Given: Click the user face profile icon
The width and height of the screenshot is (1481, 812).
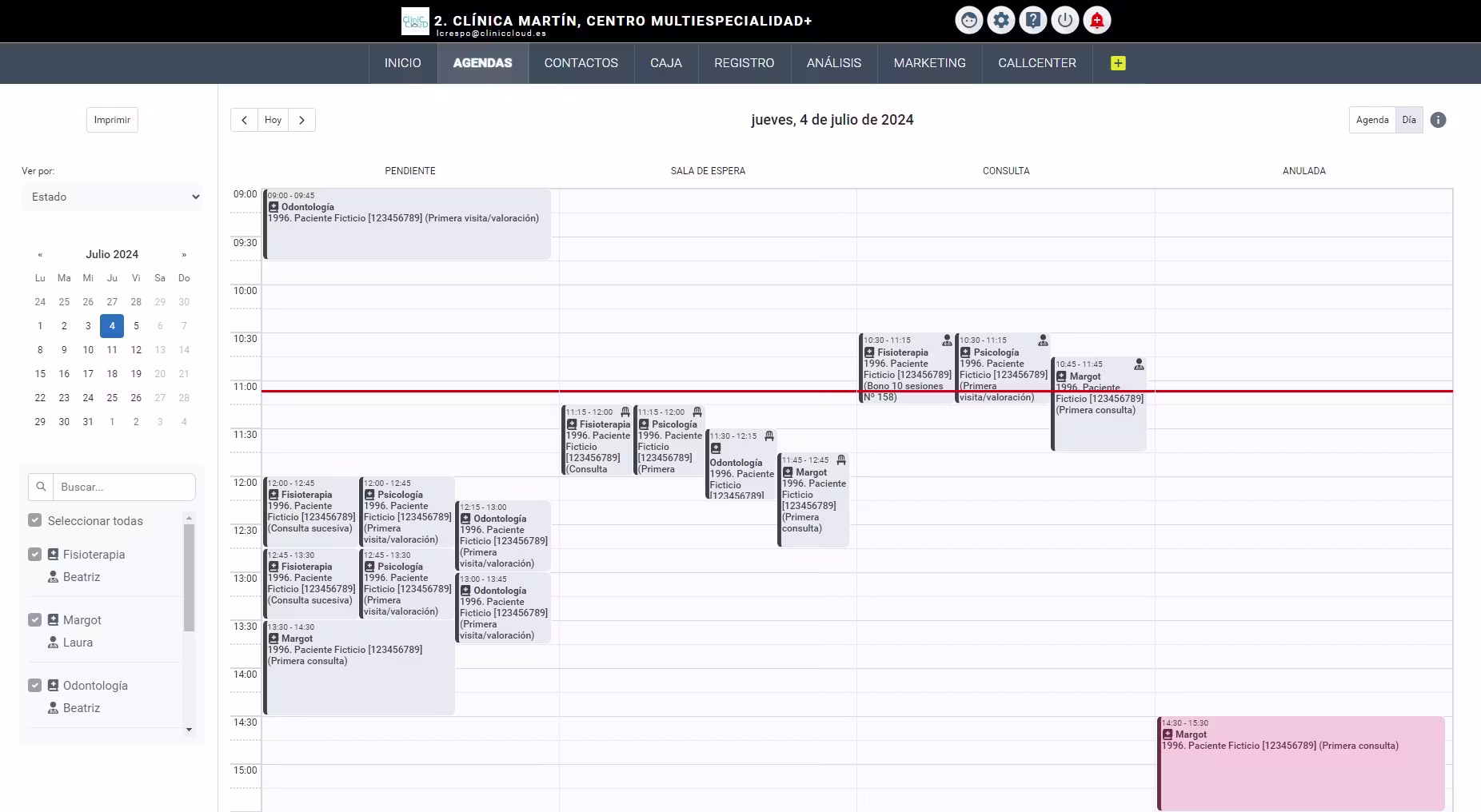Looking at the screenshot, I should coord(968,20).
